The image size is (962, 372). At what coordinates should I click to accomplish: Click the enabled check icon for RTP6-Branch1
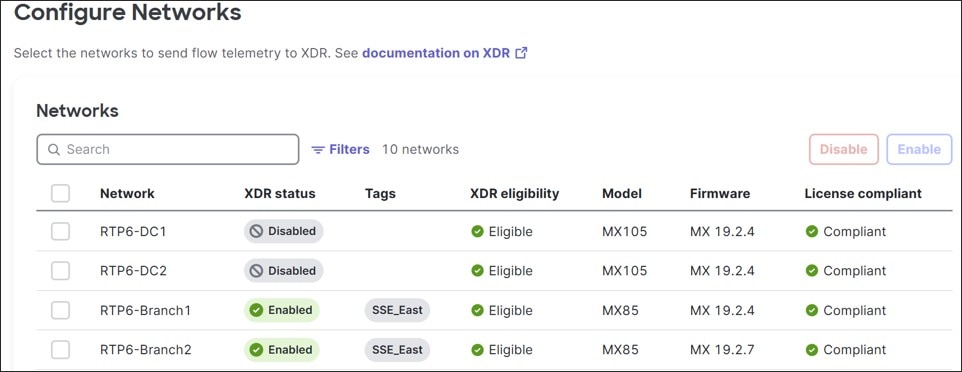[256, 310]
